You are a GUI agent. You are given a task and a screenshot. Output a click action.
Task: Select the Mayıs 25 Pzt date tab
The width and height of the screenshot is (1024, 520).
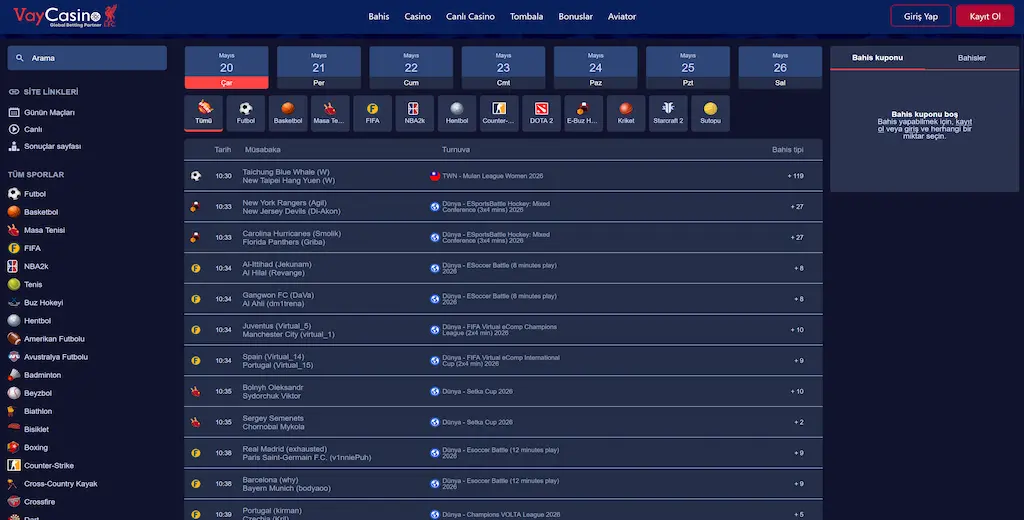[x=688, y=67]
